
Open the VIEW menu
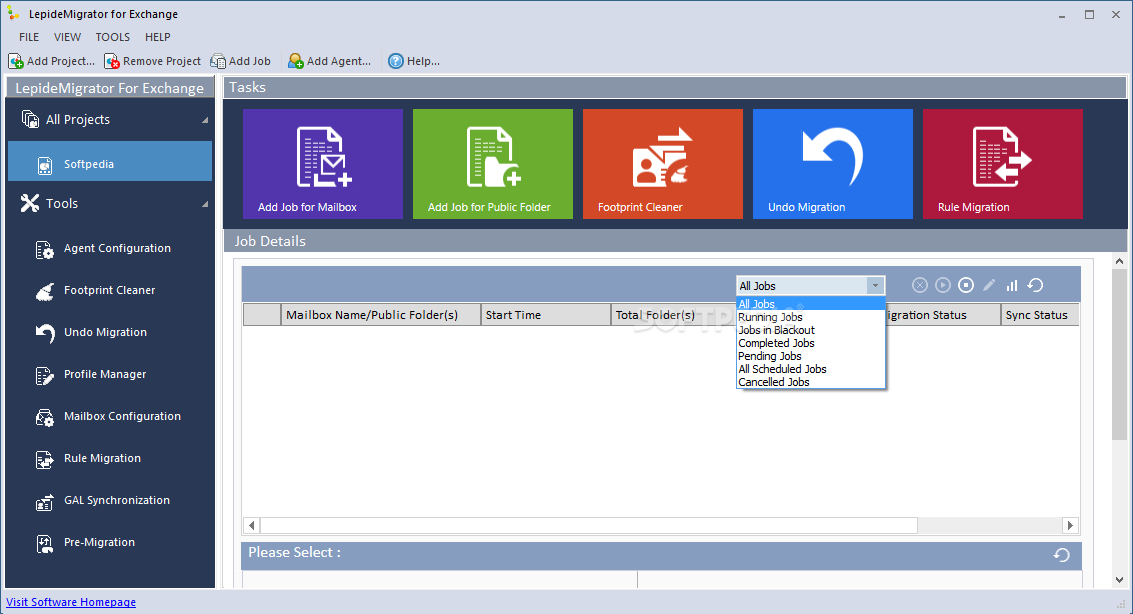point(67,37)
